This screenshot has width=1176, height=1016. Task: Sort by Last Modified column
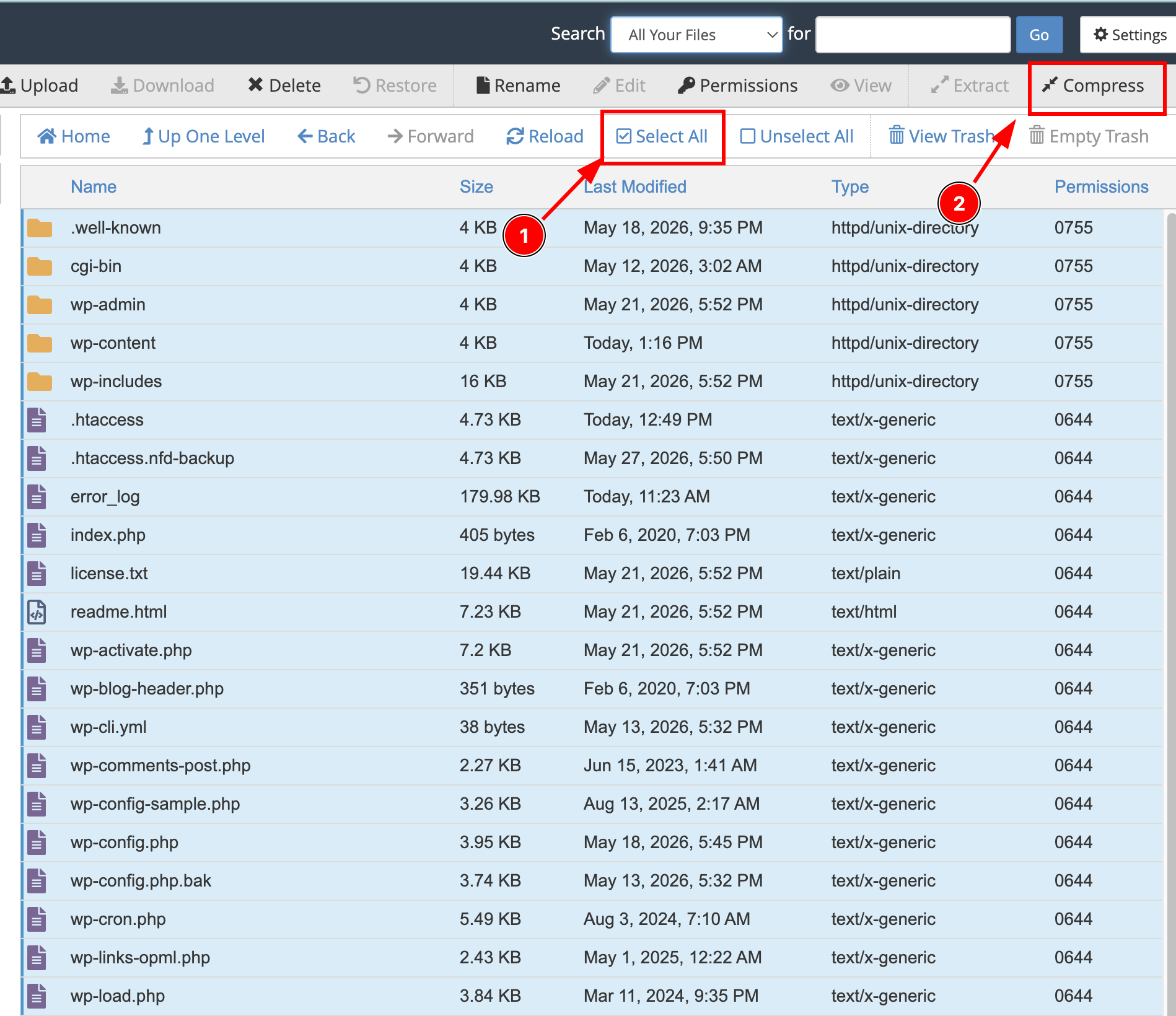tap(635, 187)
